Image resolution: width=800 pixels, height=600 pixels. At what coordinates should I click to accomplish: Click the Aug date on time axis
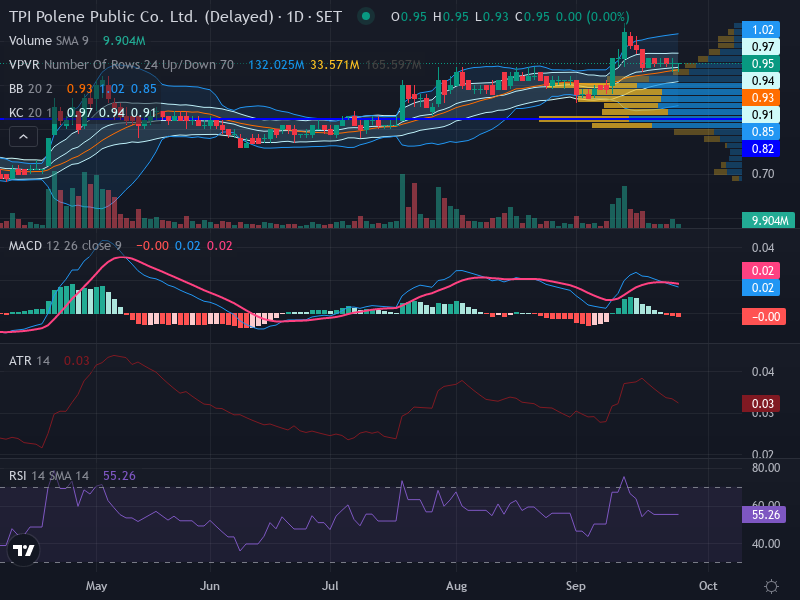456,586
